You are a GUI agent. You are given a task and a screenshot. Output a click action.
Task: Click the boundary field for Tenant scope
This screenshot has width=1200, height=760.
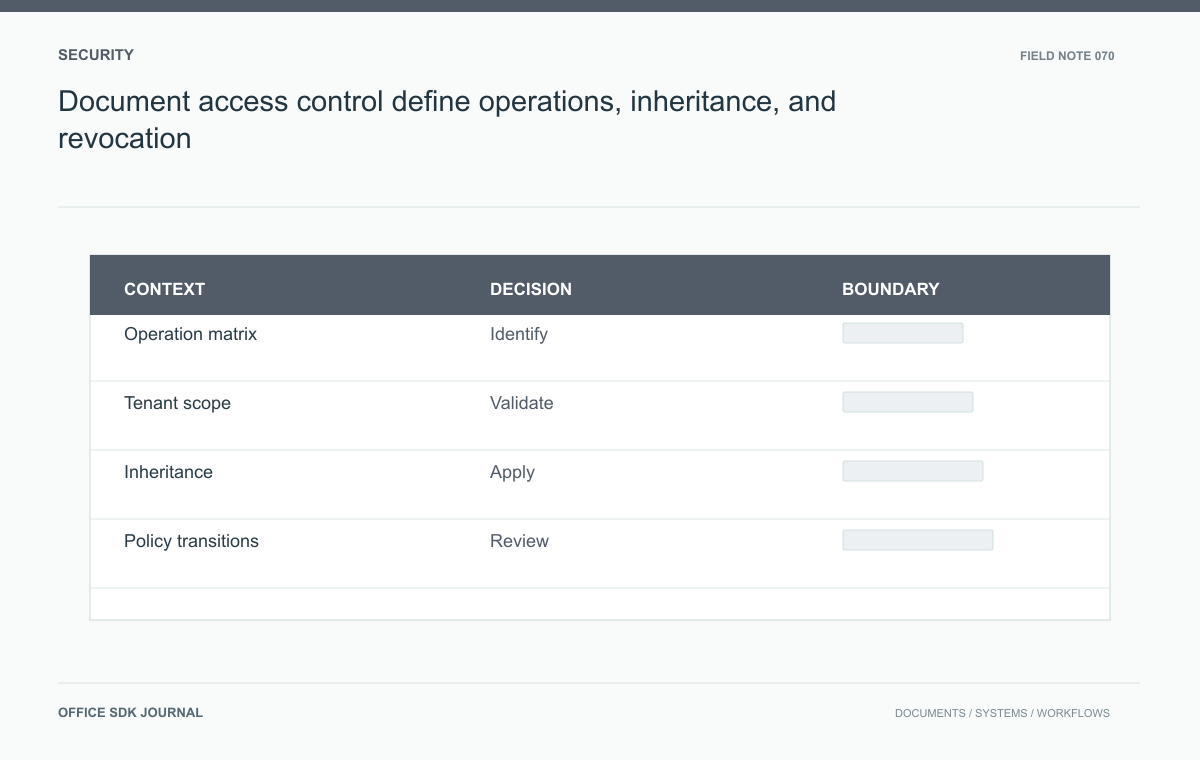pyautogui.click(x=908, y=402)
